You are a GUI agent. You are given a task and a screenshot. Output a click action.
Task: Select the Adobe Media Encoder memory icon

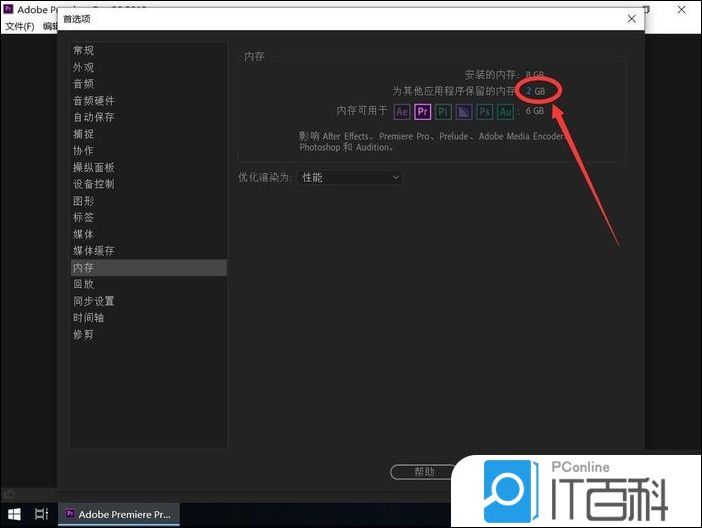click(464, 112)
